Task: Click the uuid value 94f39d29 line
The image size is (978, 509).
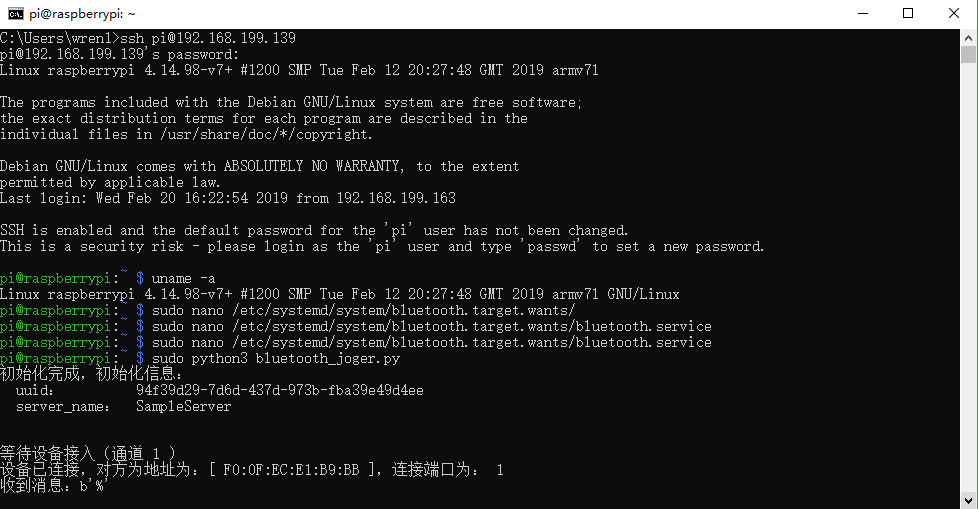Action: [279, 390]
